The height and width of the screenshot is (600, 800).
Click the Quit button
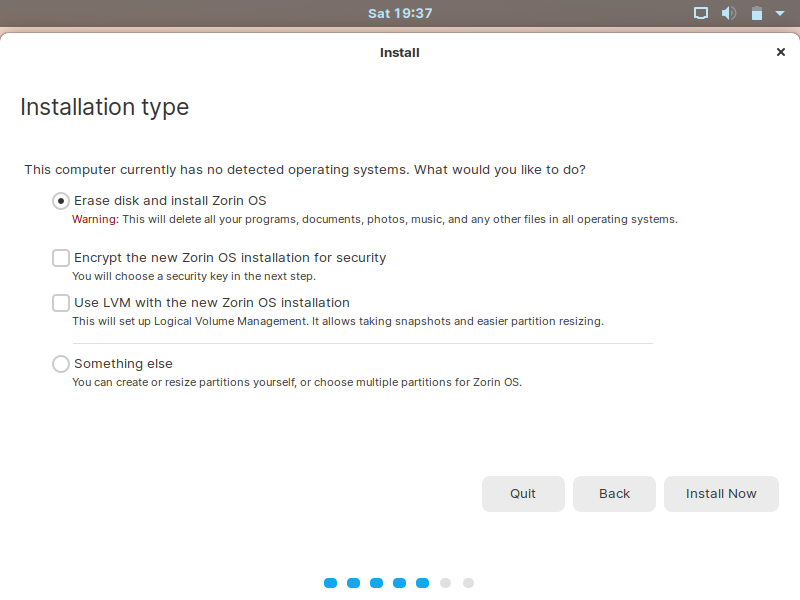[x=523, y=494]
